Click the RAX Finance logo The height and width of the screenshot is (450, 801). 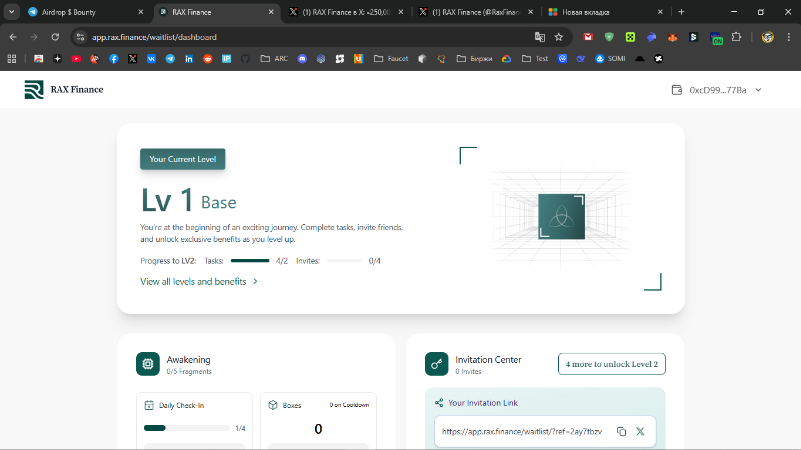pos(34,89)
